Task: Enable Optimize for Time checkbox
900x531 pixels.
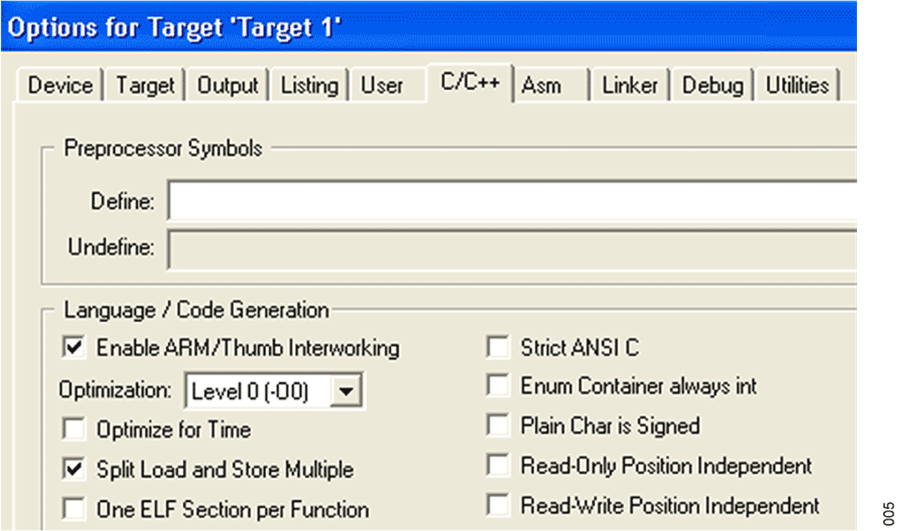Action: [73, 430]
